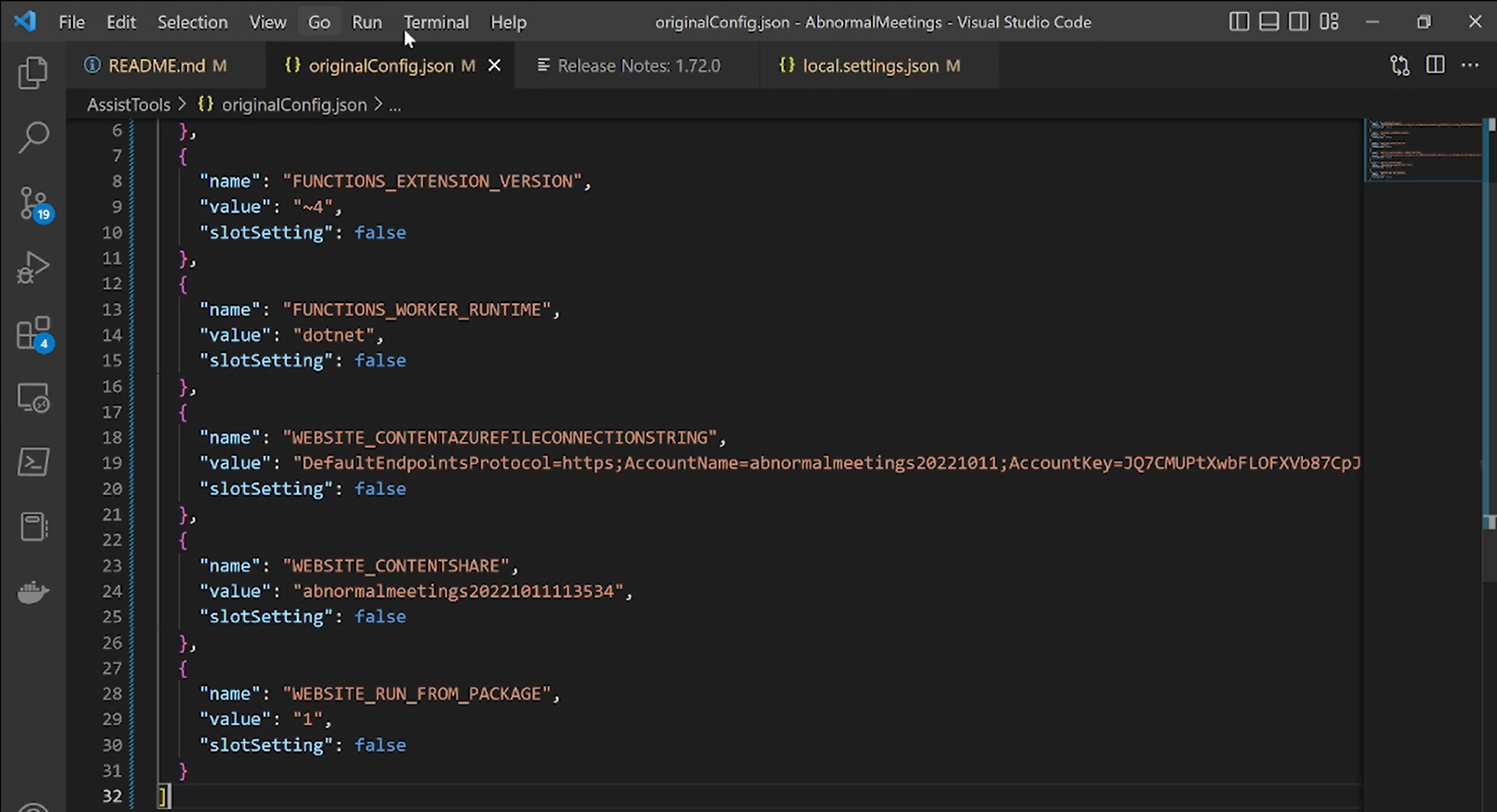Open the Explorer view in activity bar

[x=33, y=73]
